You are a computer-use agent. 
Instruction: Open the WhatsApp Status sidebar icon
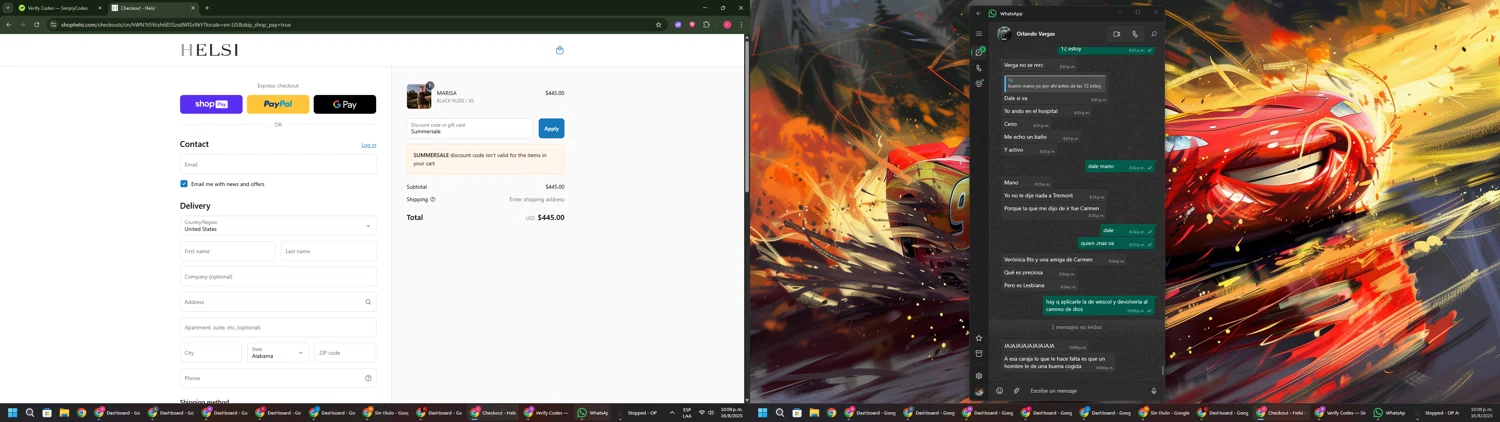[x=979, y=84]
